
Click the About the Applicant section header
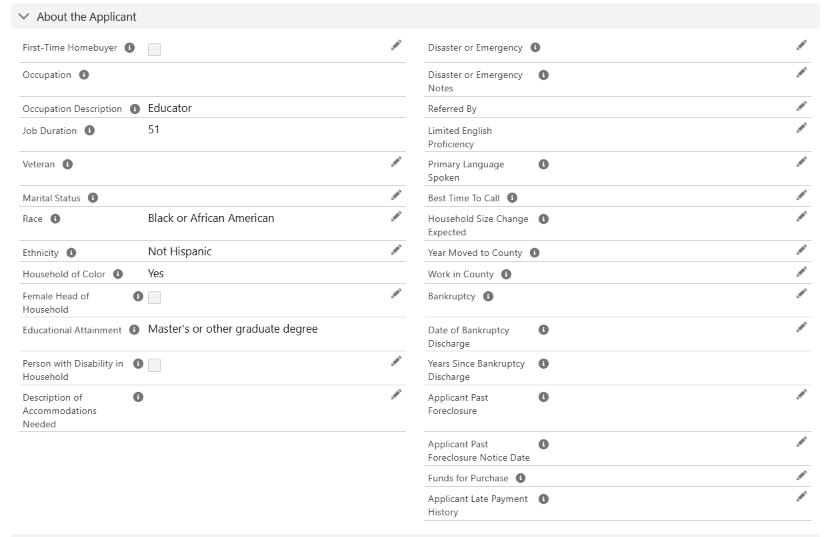coord(86,17)
